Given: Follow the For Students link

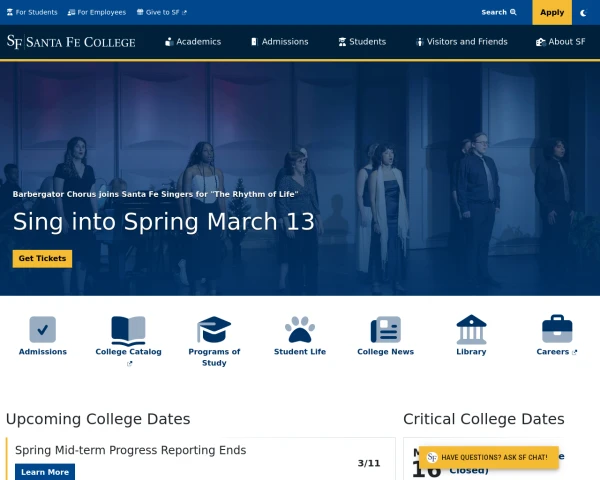Looking at the screenshot, I should point(32,13).
